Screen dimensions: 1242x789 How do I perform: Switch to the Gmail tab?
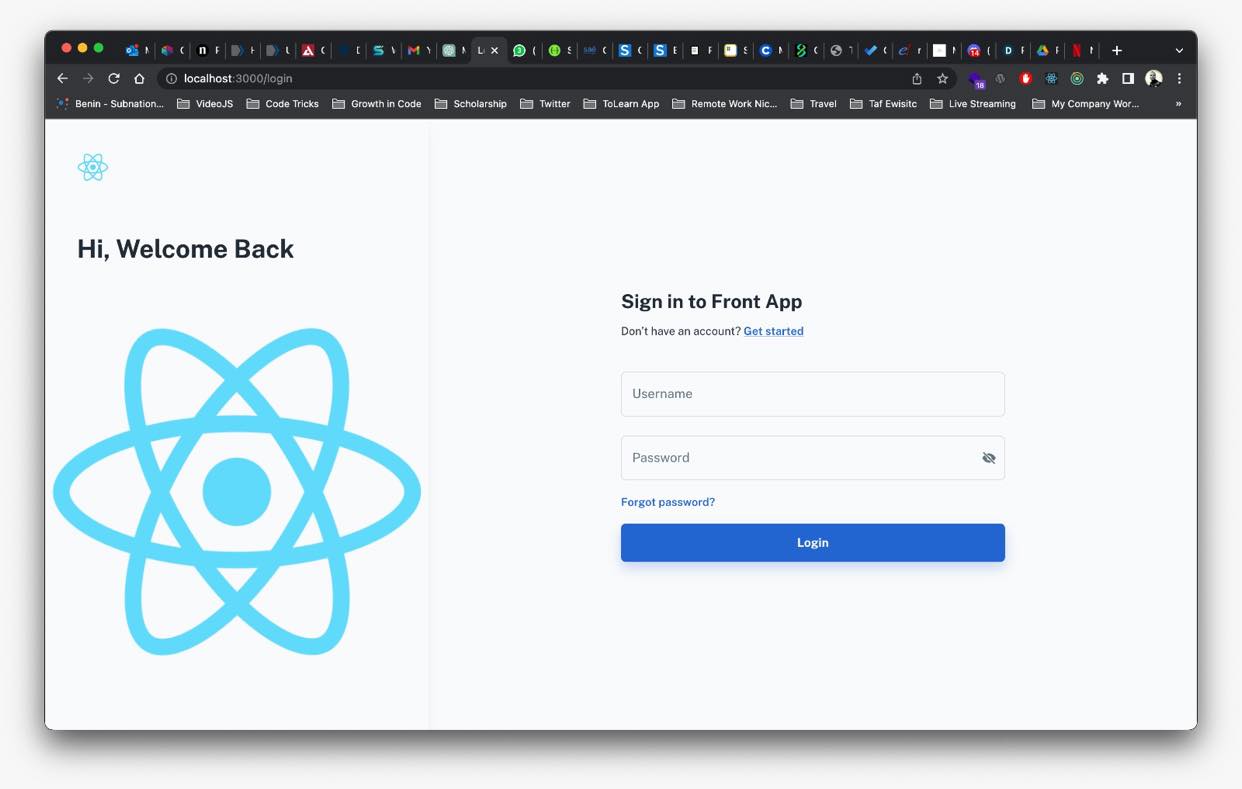click(418, 50)
